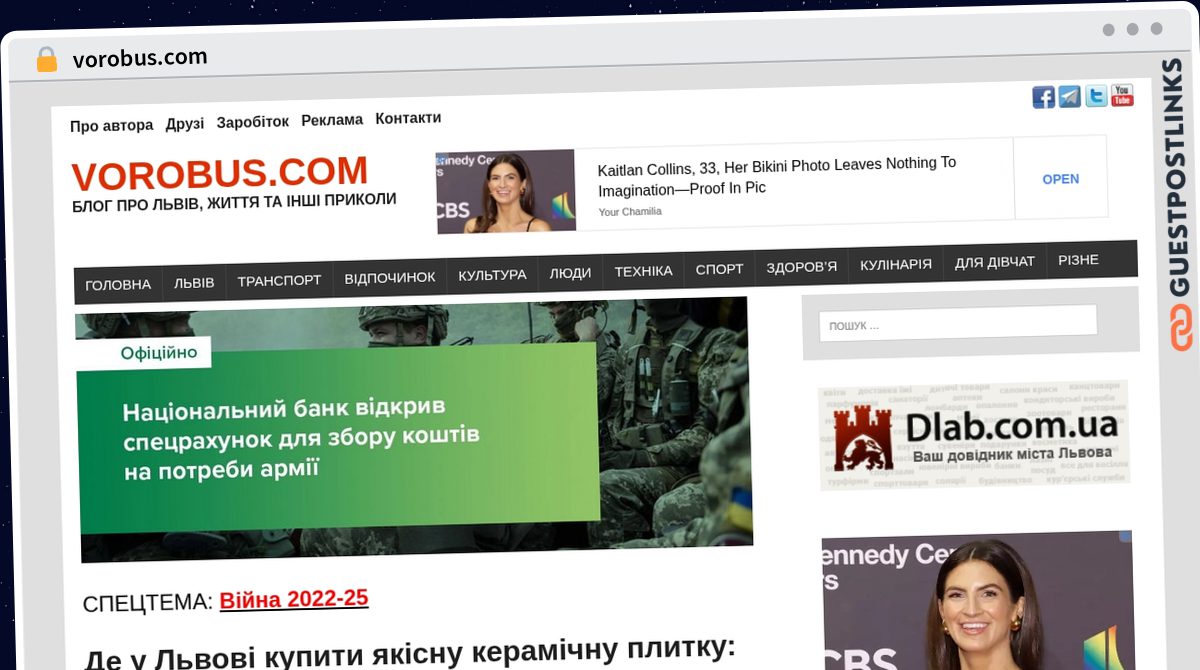This screenshot has height=670, width=1200.
Task: Click the Telegram share icon
Action: click(x=1069, y=96)
